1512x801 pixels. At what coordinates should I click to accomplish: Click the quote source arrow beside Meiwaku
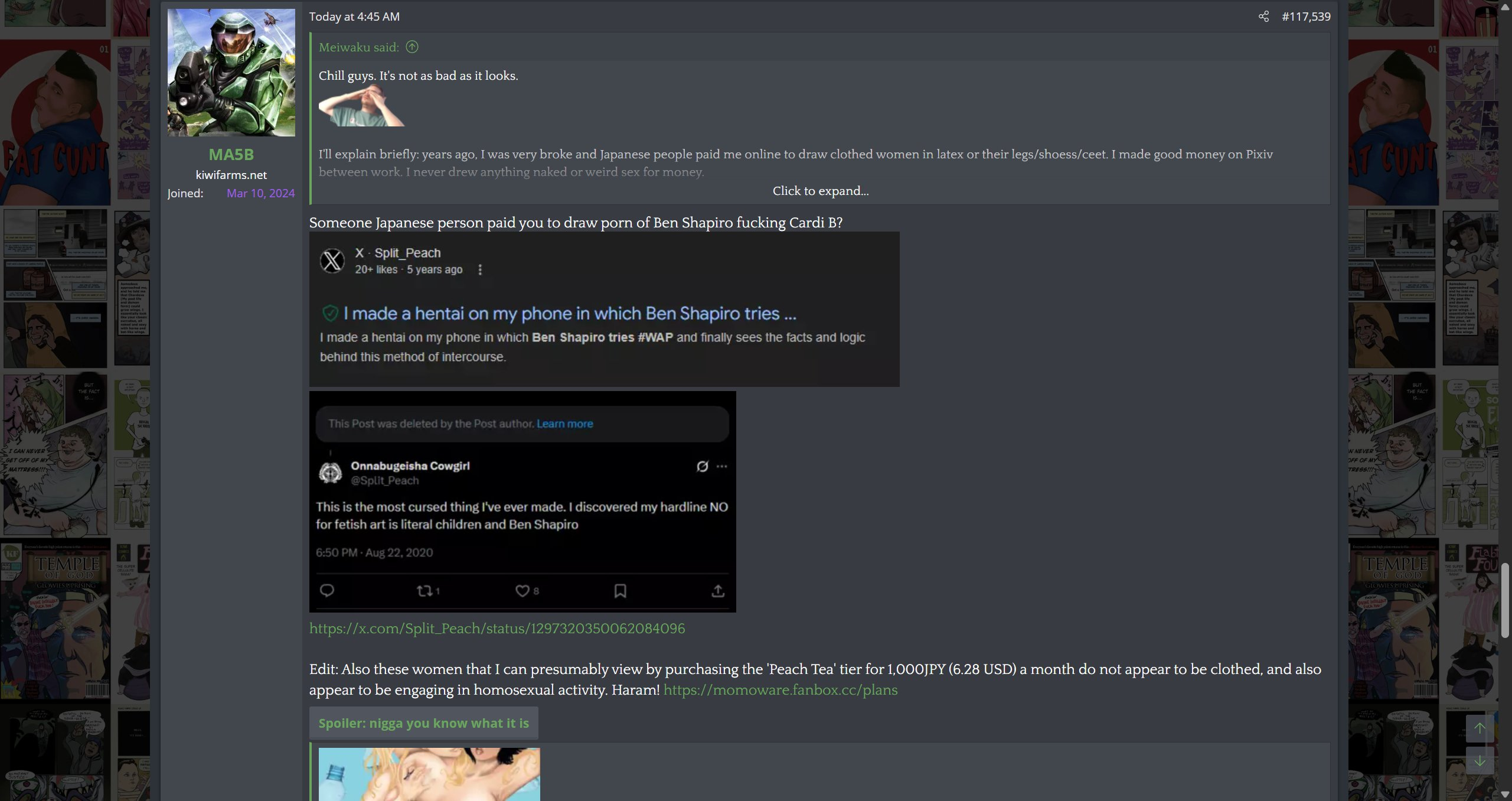(412, 47)
